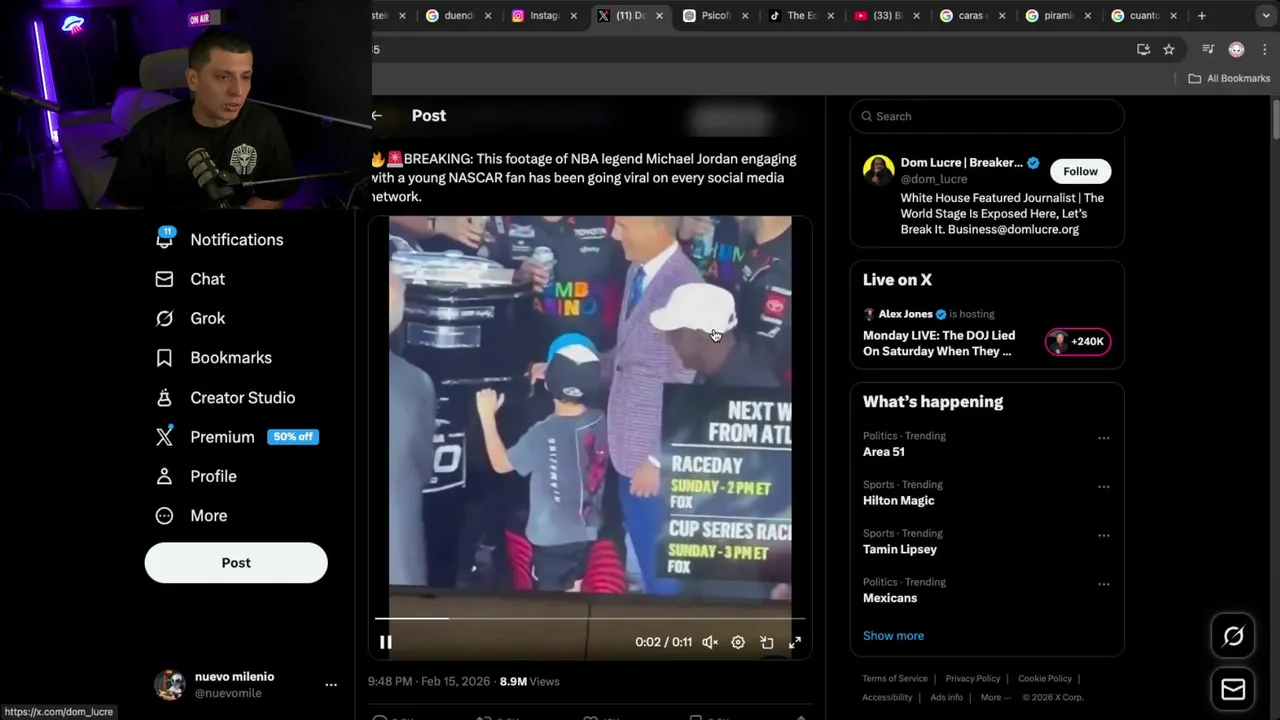
Task: Open options for Tamin Lipsey trend
Action: (x=1104, y=535)
